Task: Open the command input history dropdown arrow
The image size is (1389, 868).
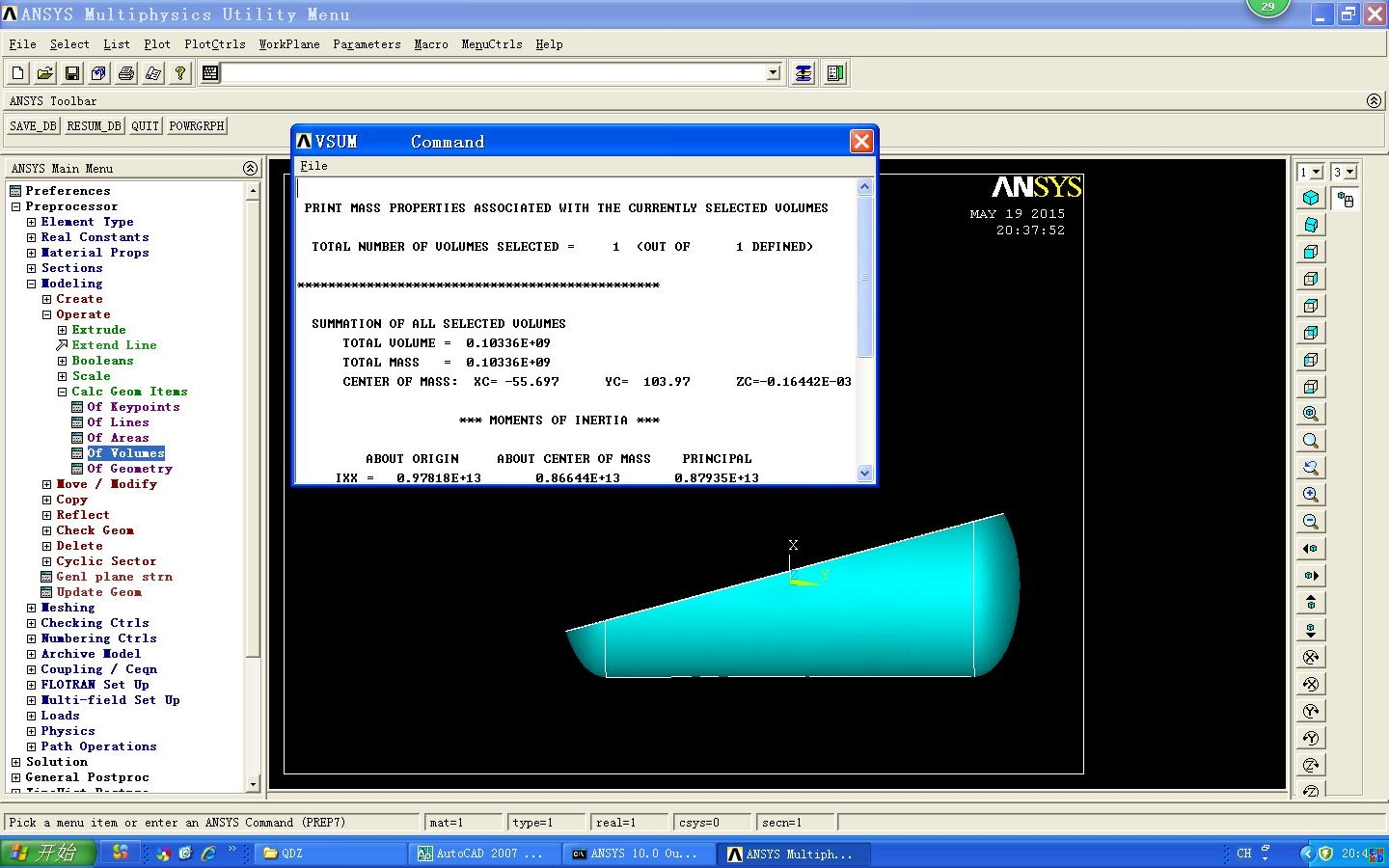Action: click(773, 73)
